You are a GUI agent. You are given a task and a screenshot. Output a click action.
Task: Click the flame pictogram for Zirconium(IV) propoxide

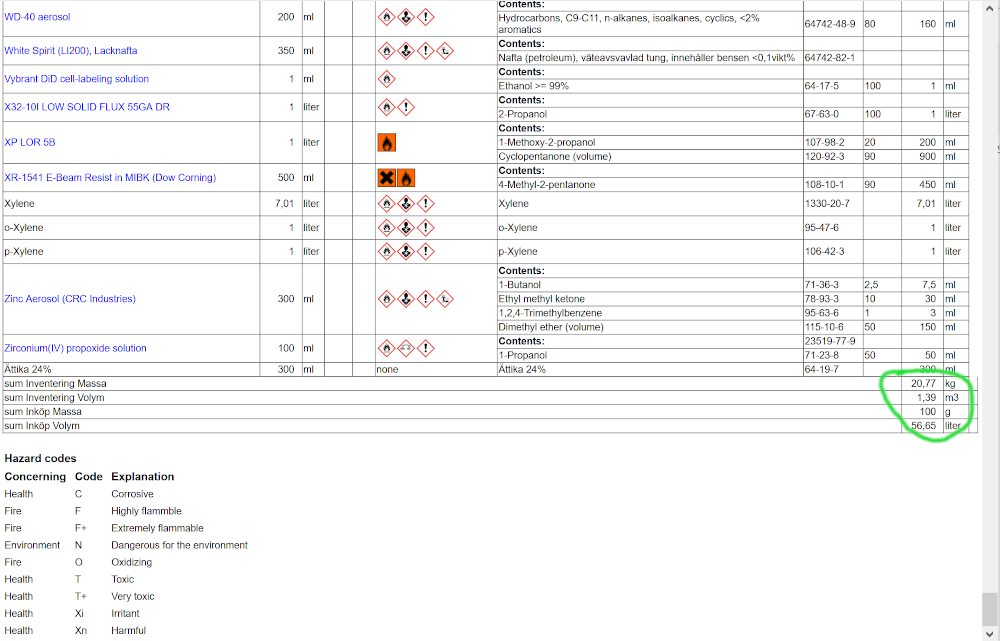[x=386, y=348]
